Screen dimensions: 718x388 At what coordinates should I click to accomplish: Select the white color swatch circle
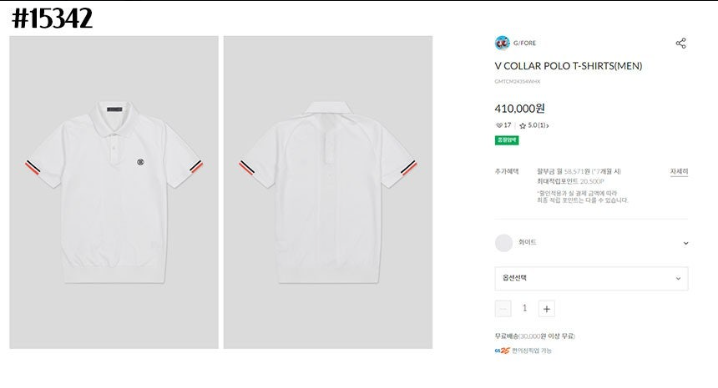[x=504, y=243]
